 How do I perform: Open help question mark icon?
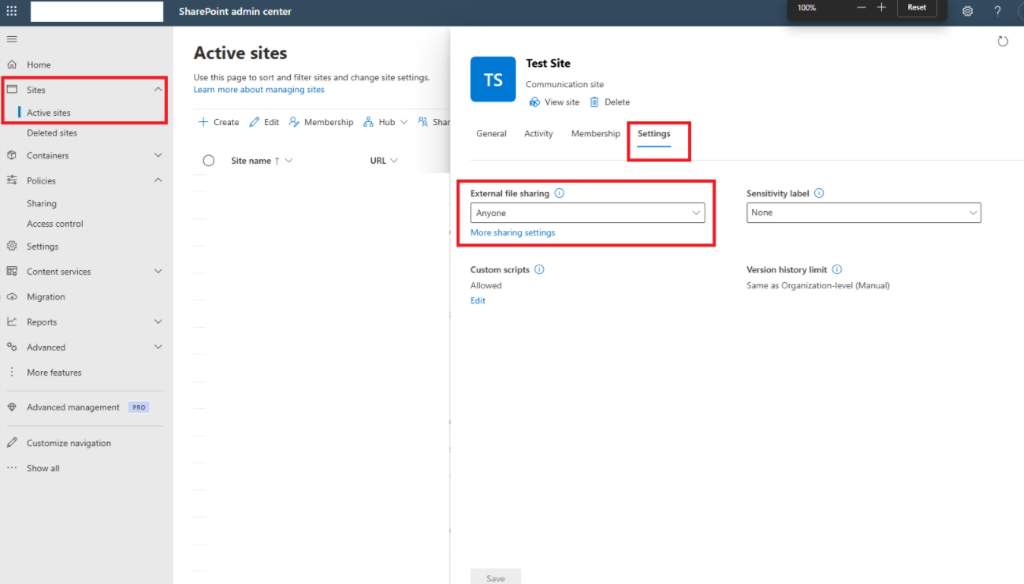(x=997, y=11)
